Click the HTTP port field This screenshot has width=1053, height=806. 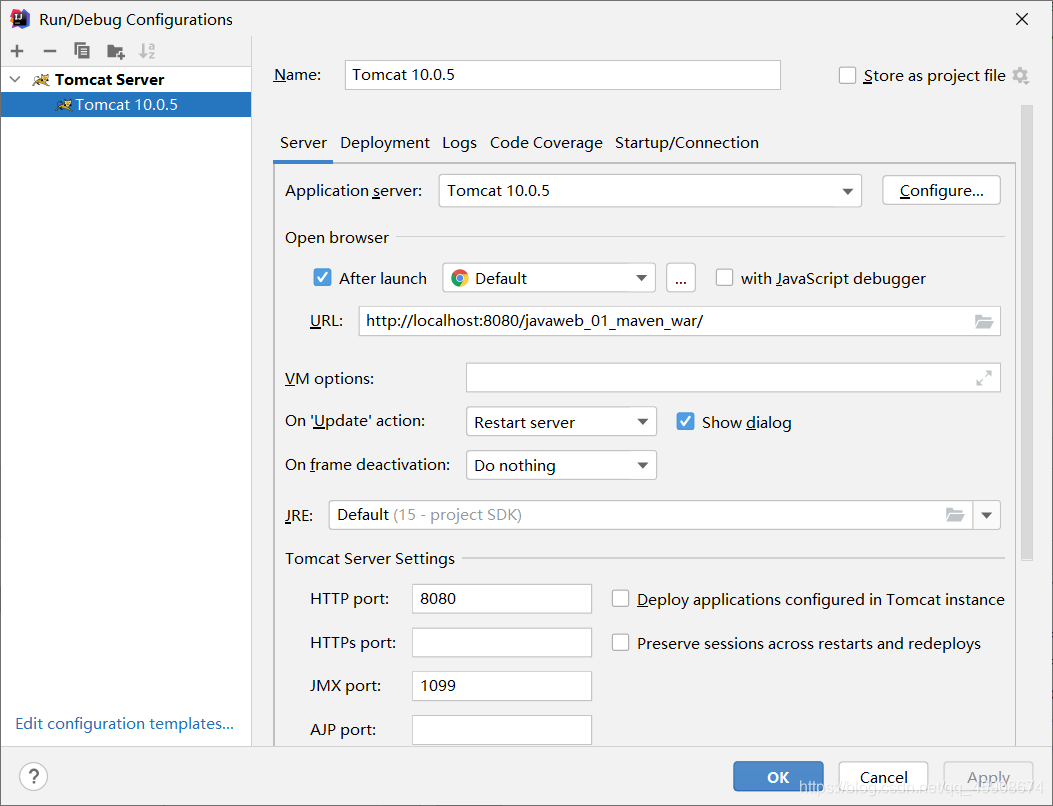(x=502, y=598)
